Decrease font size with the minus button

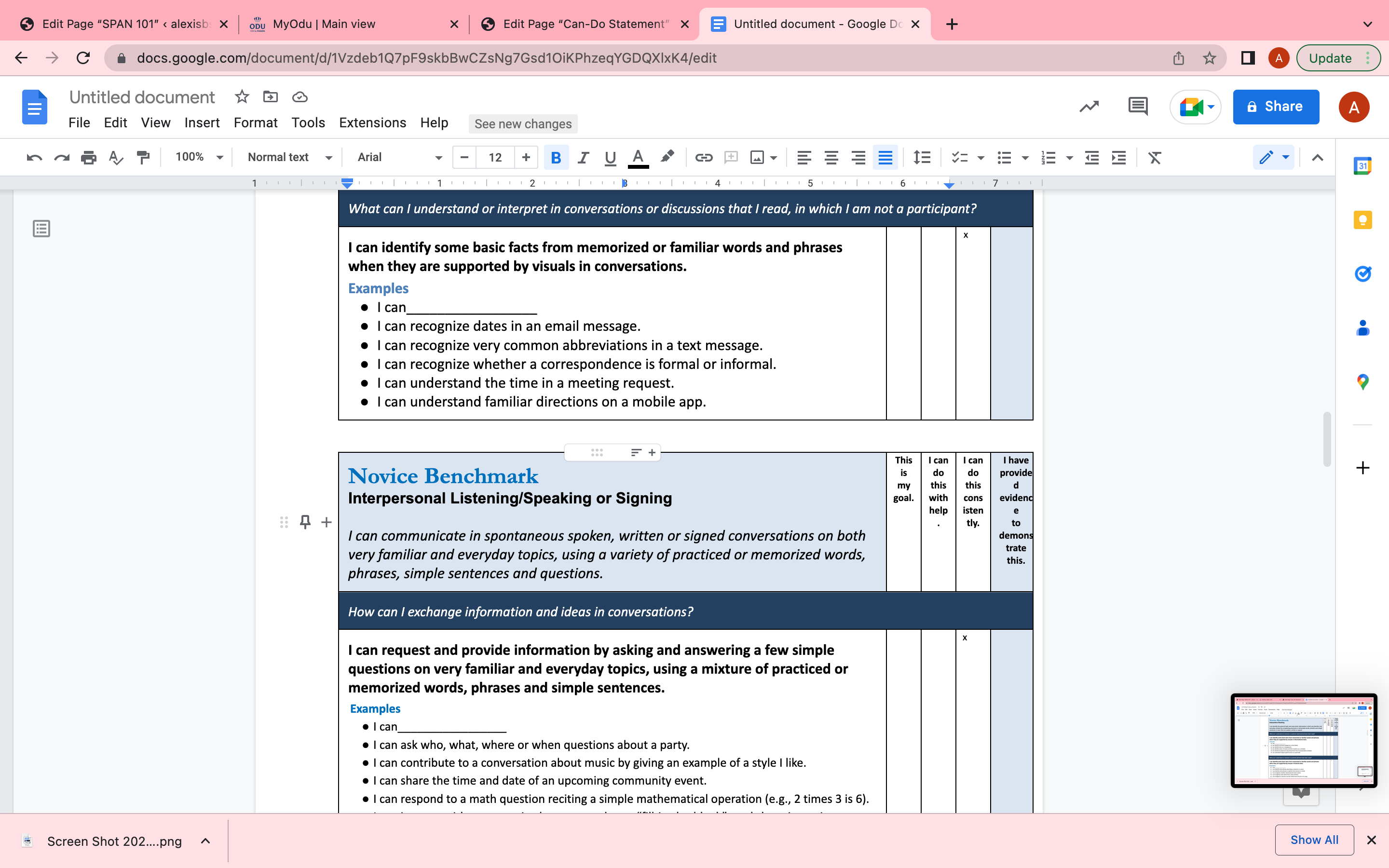(x=464, y=157)
